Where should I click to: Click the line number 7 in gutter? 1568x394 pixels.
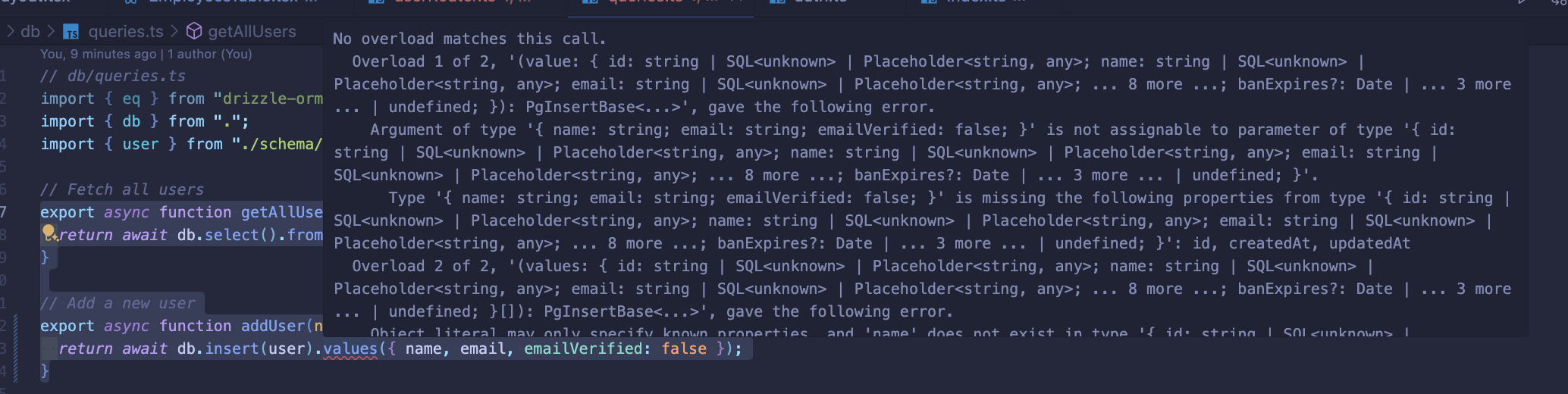[4, 212]
